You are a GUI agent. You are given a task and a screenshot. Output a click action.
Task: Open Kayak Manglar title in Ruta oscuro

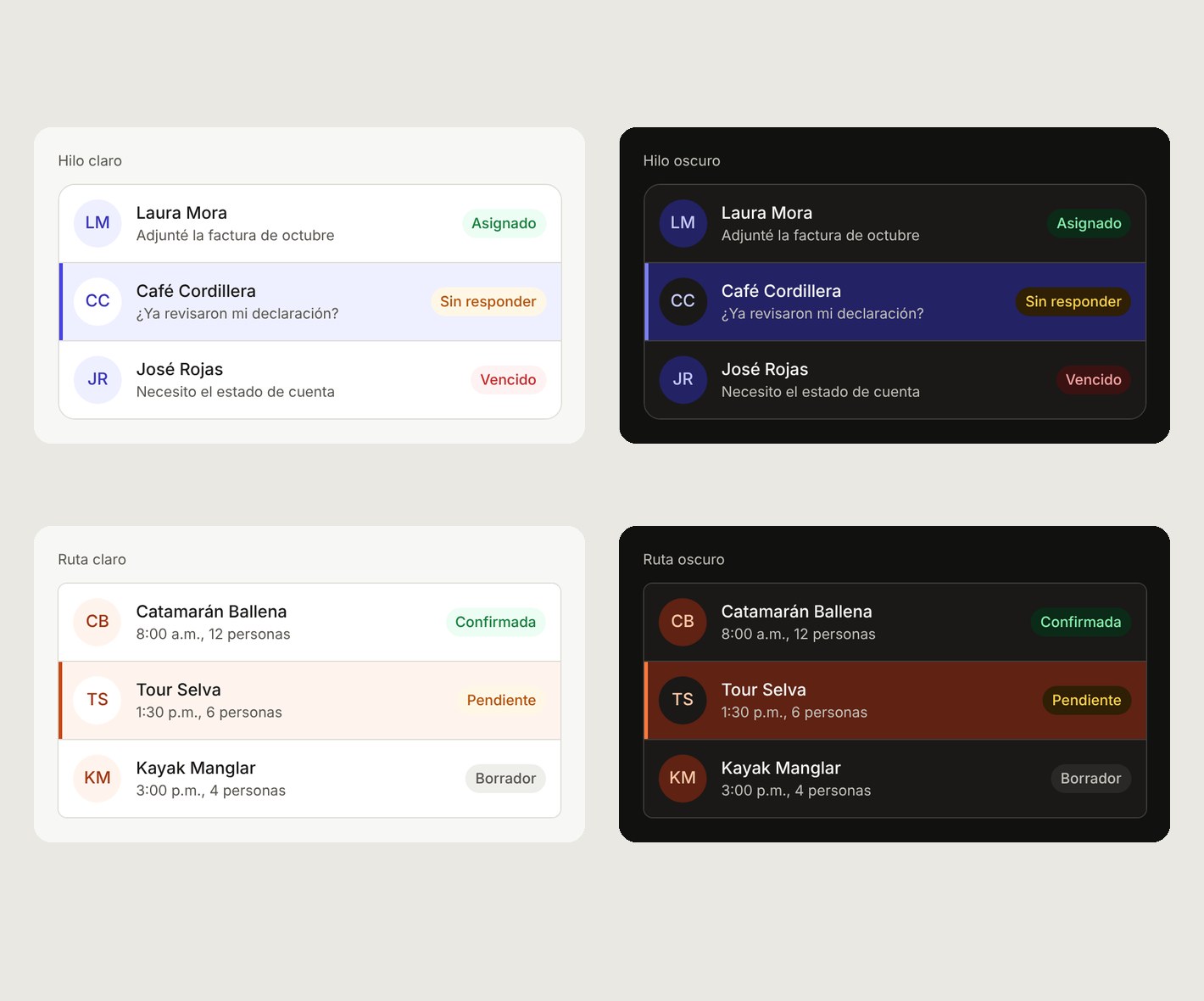[x=781, y=768]
